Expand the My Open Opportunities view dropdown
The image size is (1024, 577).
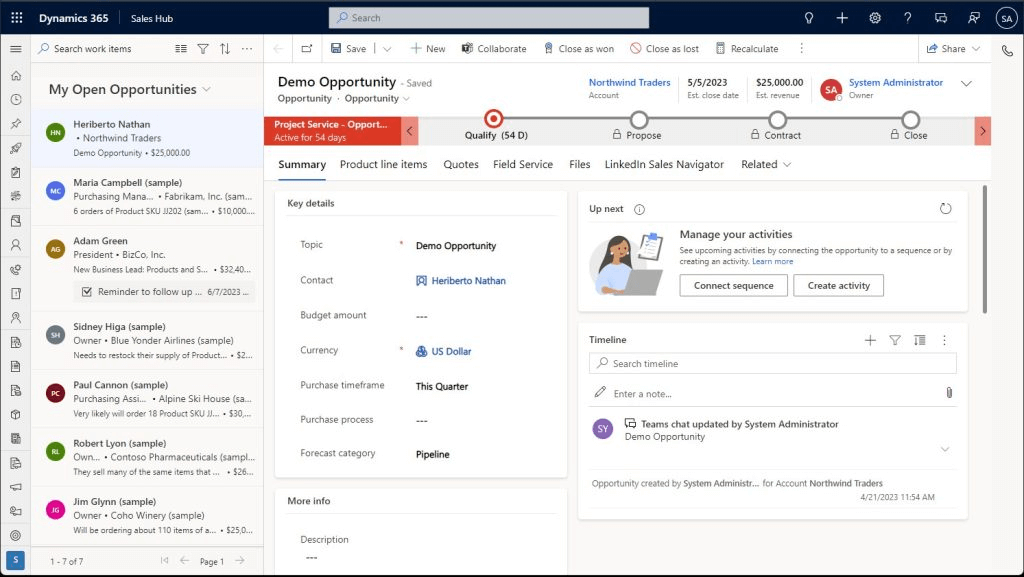coord(207,89)
